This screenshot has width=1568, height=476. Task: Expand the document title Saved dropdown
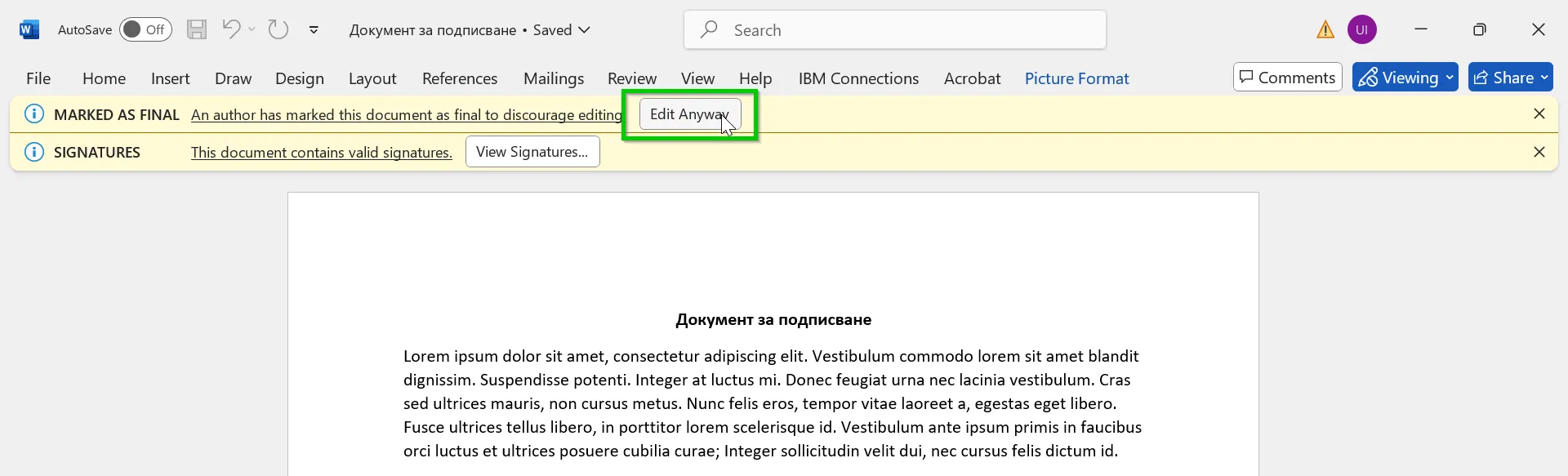tap(584, 30)
